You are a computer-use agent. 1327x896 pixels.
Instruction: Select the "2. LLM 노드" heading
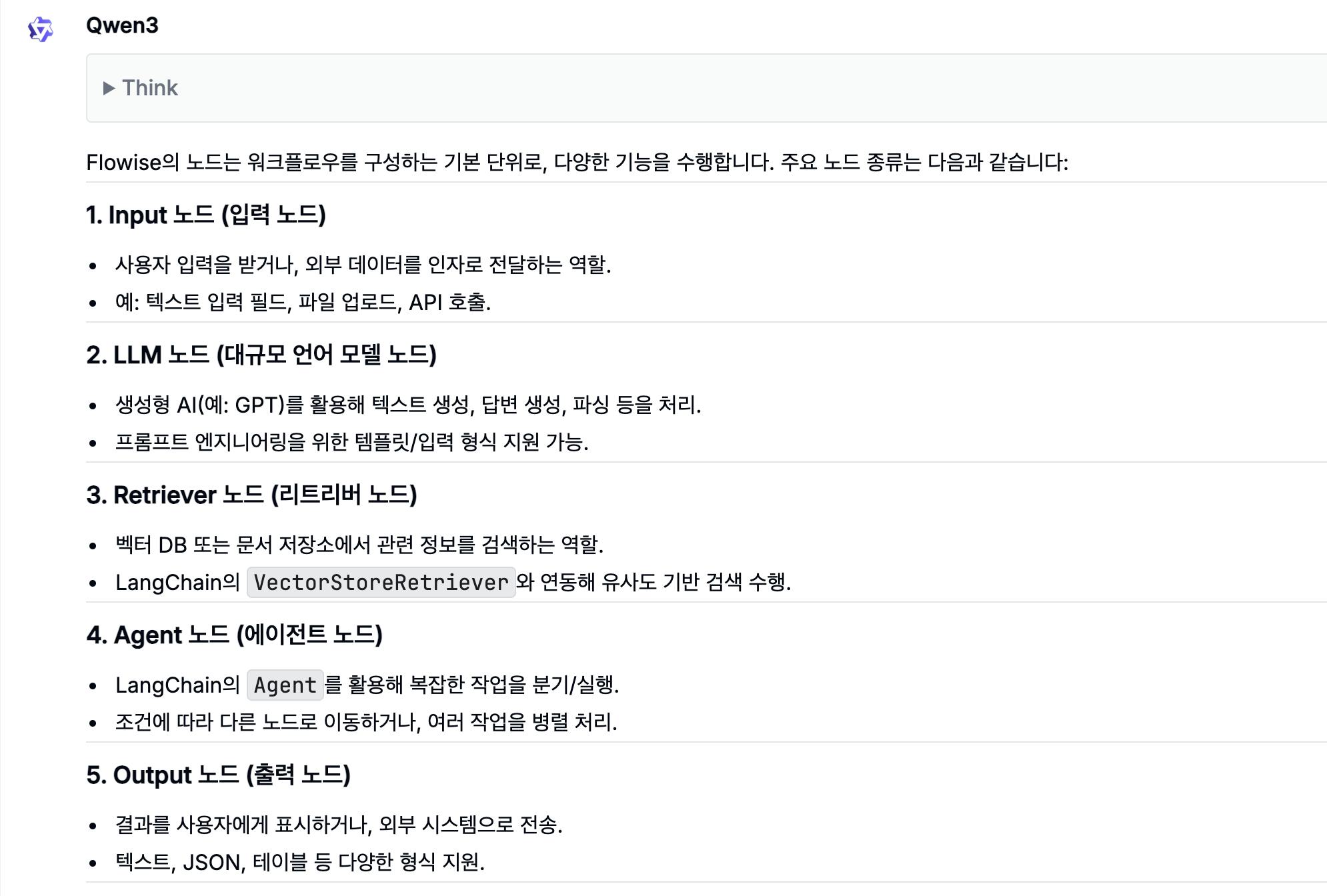click(x=261, y=355)
